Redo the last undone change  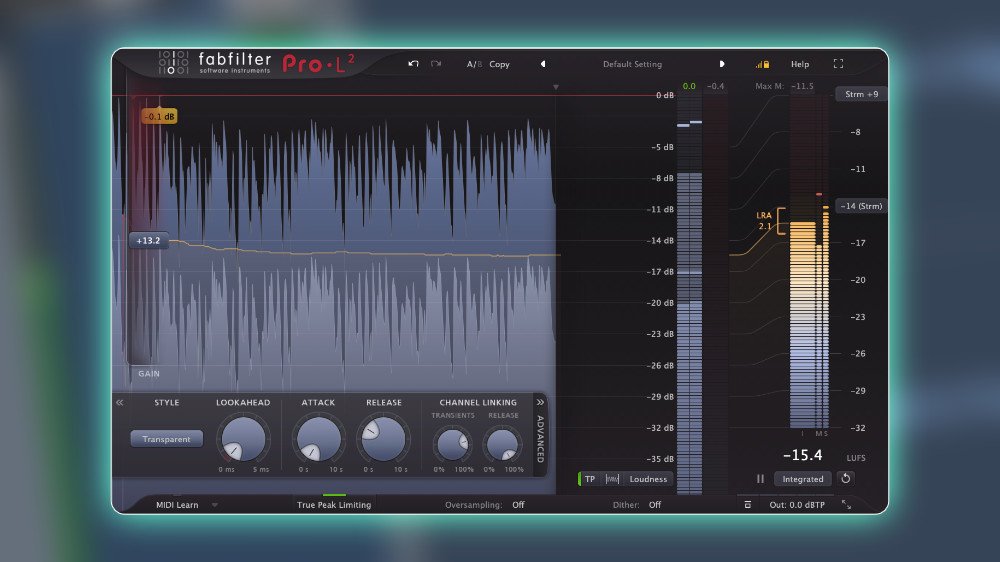tap(436, 64)
